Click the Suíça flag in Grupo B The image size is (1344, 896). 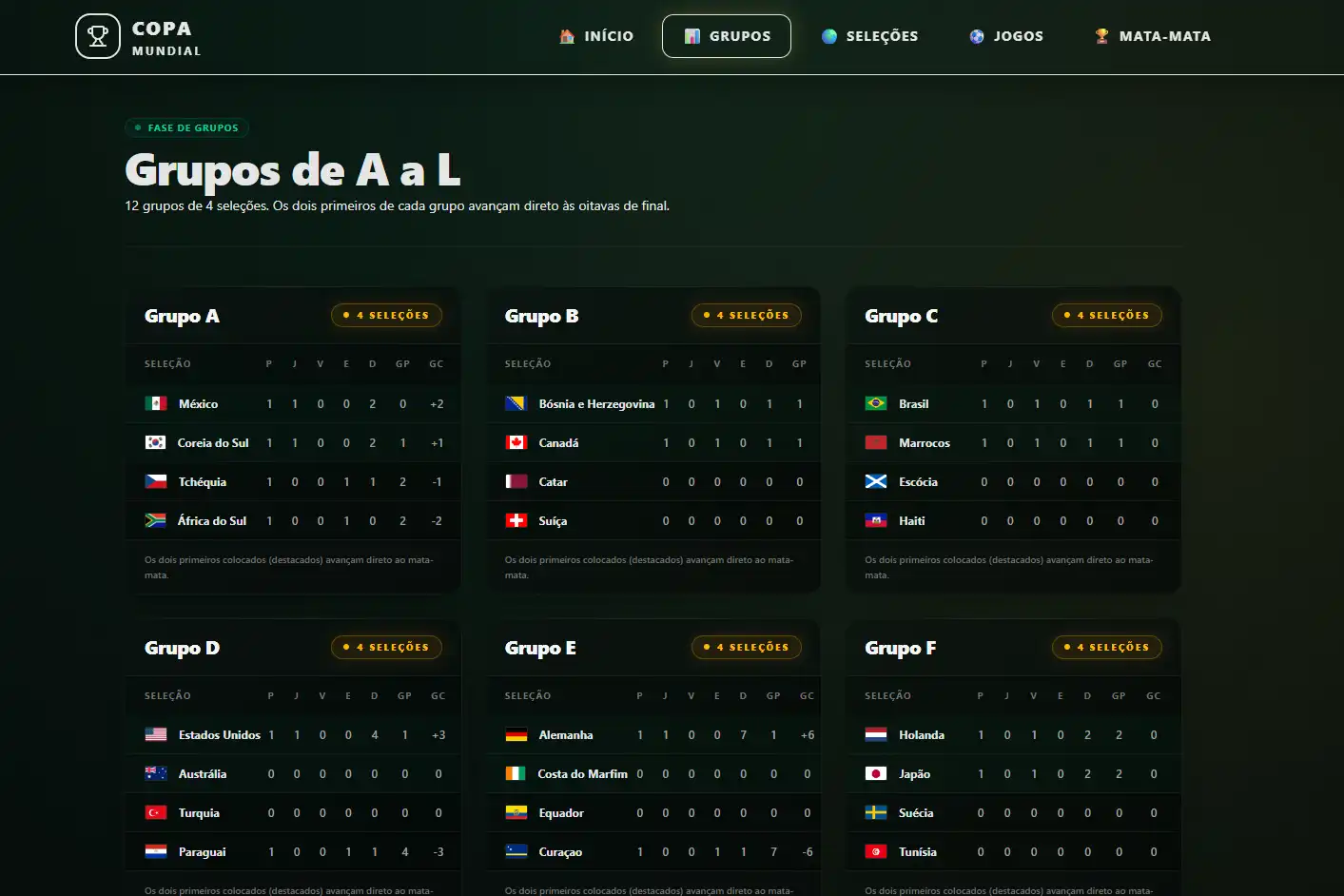[x=516, y=520]
